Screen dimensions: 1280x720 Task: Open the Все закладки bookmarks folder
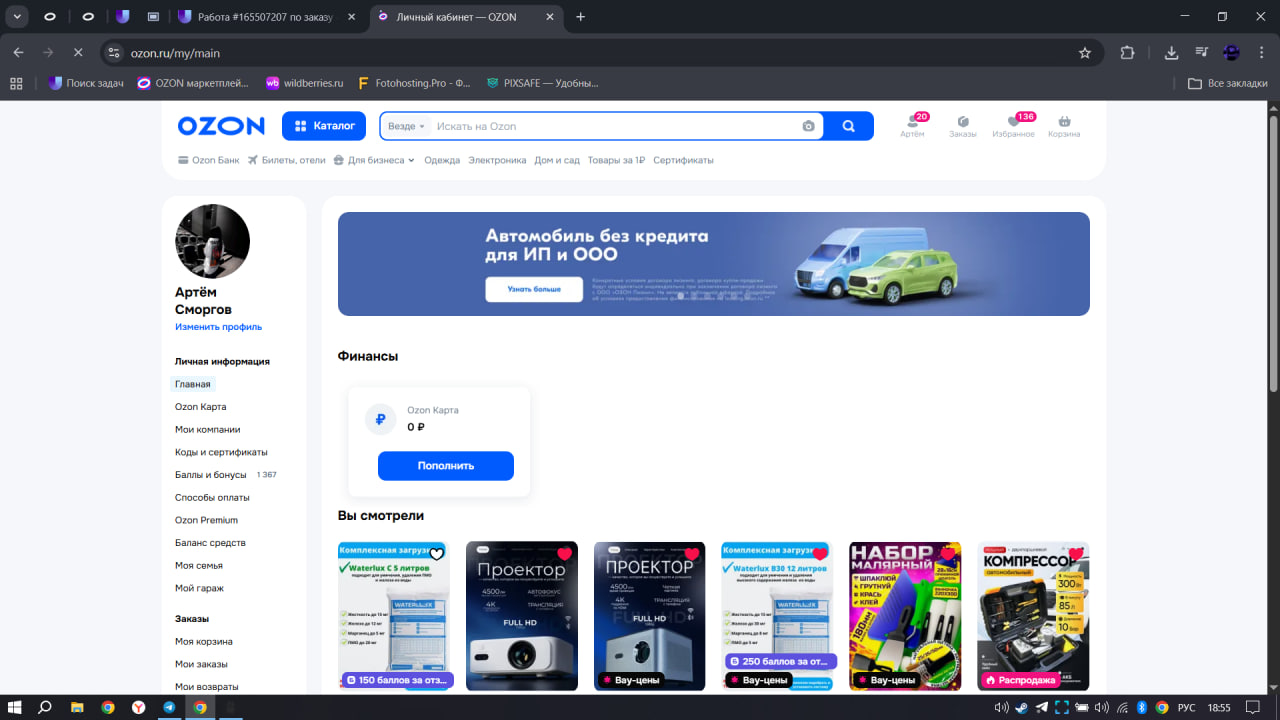coord(1228,83)
